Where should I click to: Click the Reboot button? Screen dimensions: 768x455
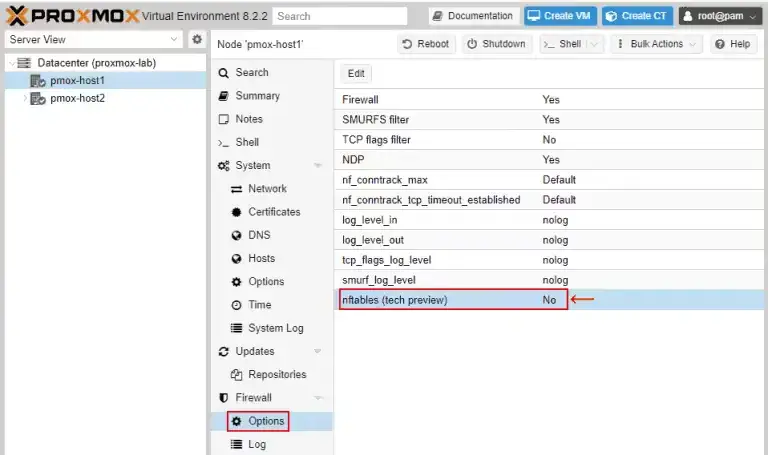(x=426, y=44)
